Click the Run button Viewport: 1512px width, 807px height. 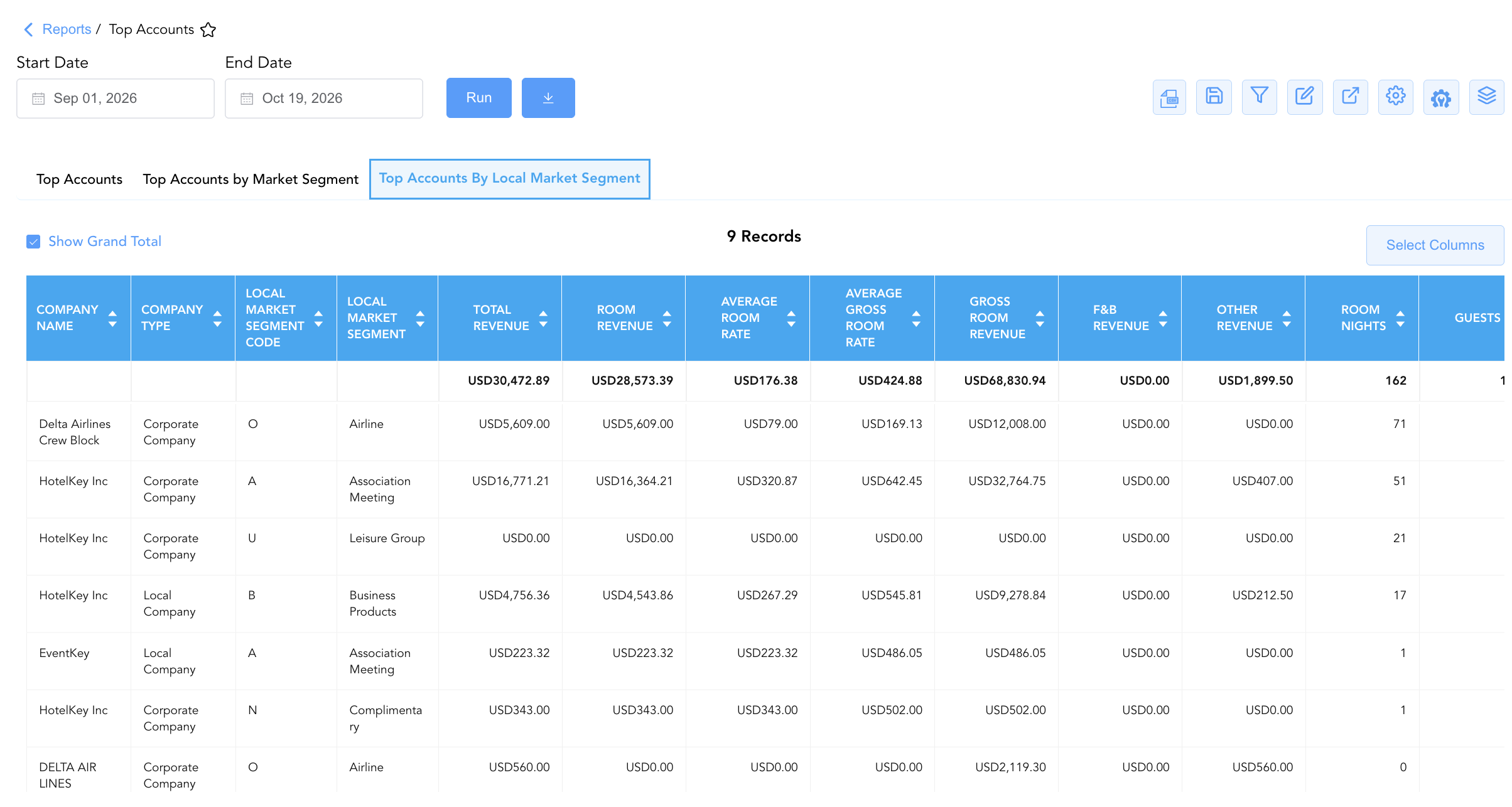click(479, 98)
